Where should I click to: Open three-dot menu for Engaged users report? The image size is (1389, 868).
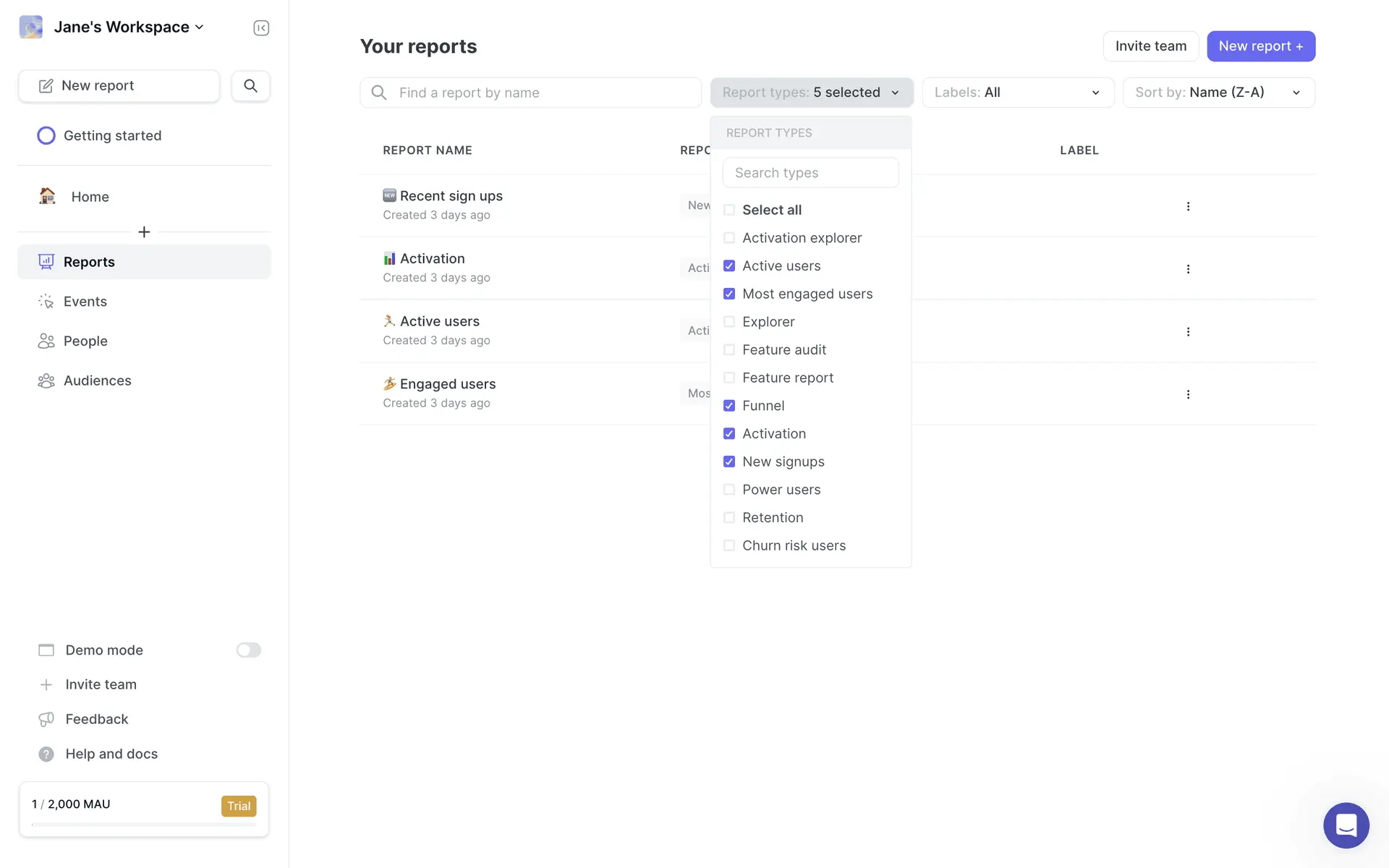click(1188, 394)
